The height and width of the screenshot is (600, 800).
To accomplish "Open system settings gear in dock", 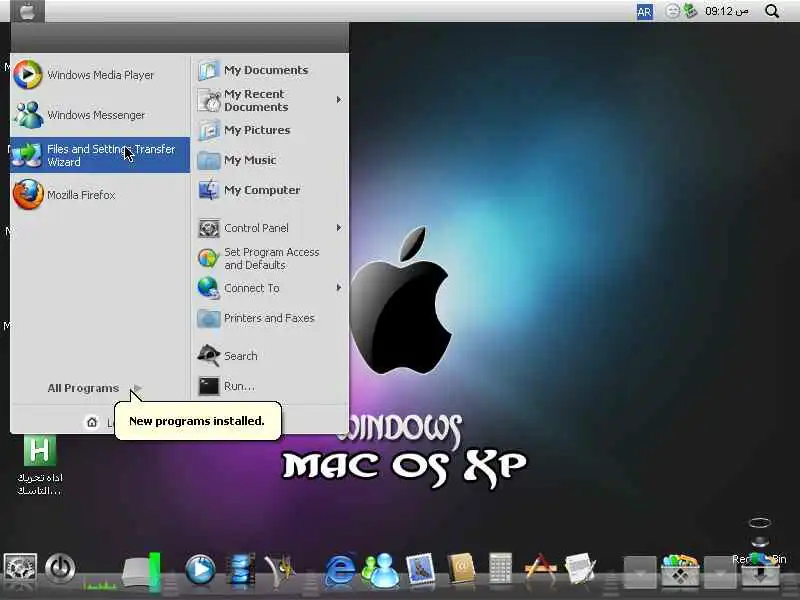I will pyautogui.click(x=20, y=569).
